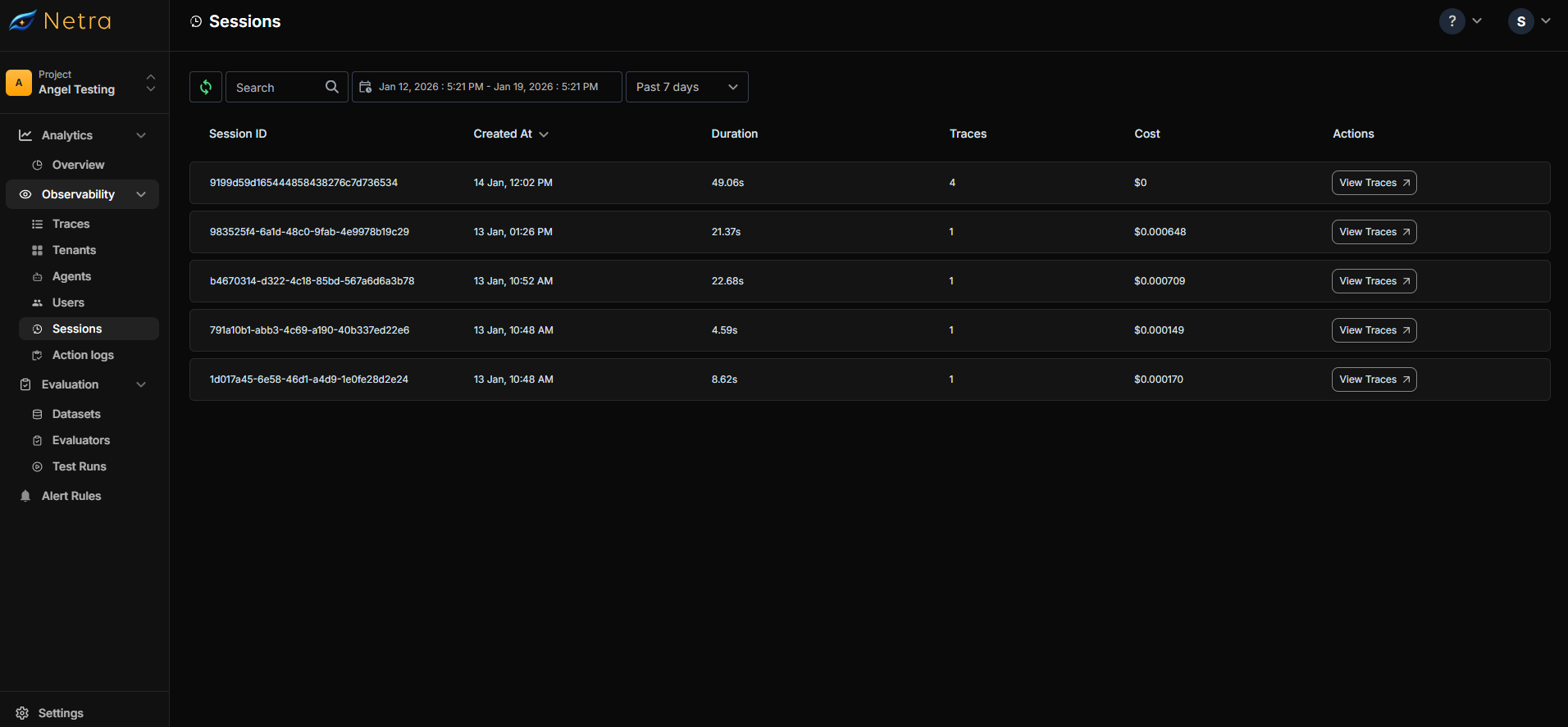This screenshot has height=727, width=1568.
Task: Sort by Created At column
Action: [x=511, y=134]
